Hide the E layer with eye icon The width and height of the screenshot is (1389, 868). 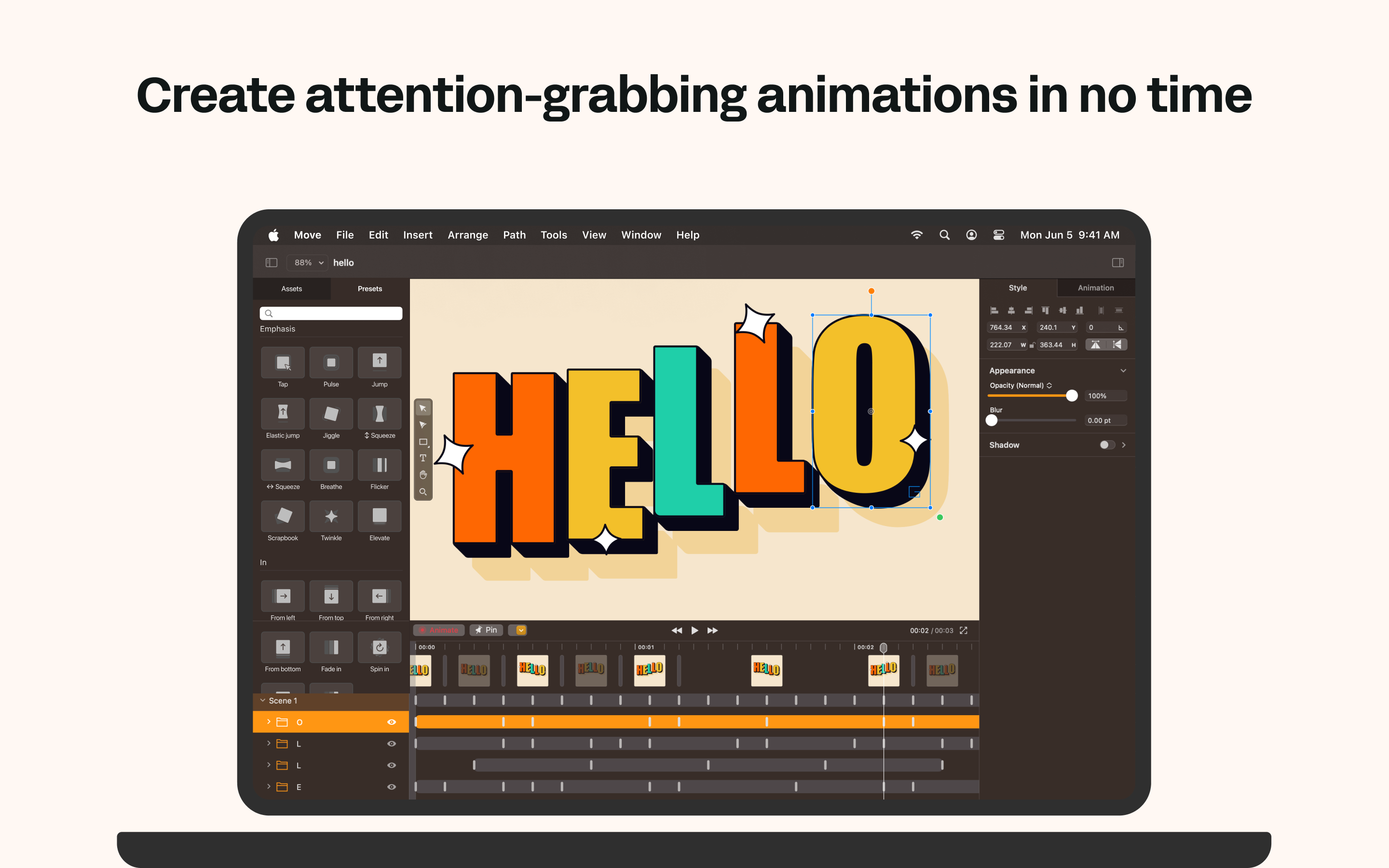pyautogui.click(x=392, y=787)
